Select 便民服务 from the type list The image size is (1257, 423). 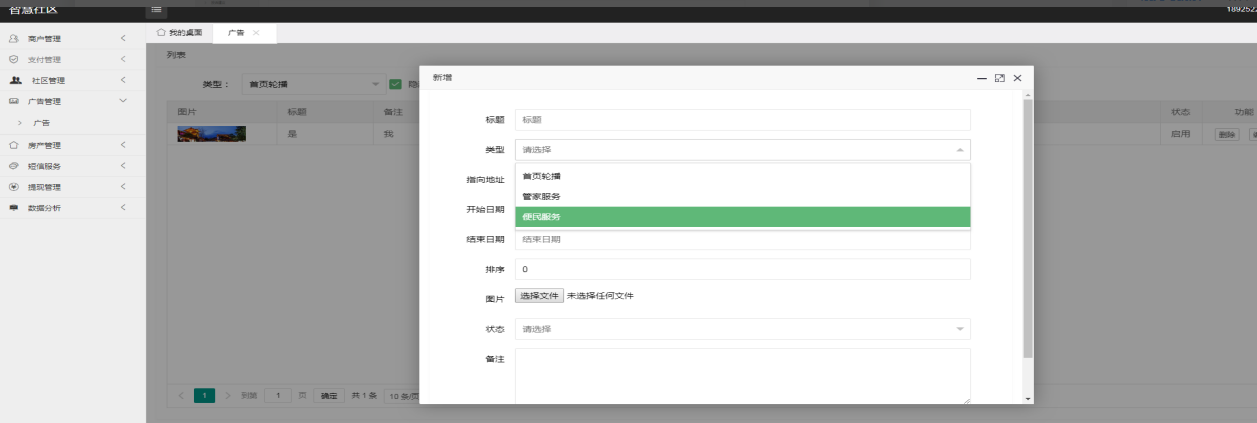click(742, 217)
